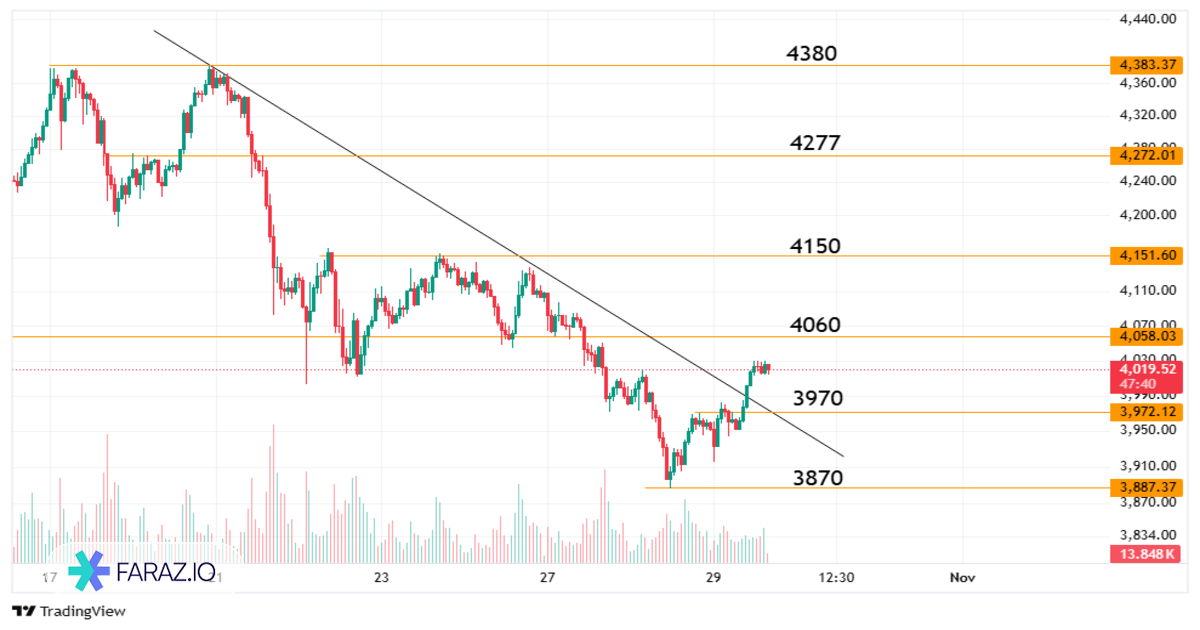Click the 3870 text annotation
This screenshot has width=1200, height=630.
[x=817, y=478]
